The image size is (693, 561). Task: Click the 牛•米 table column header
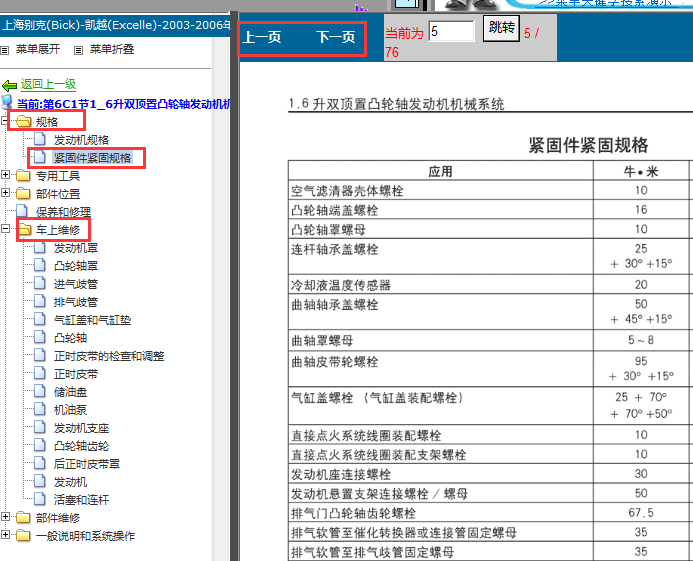coord(641,171)
